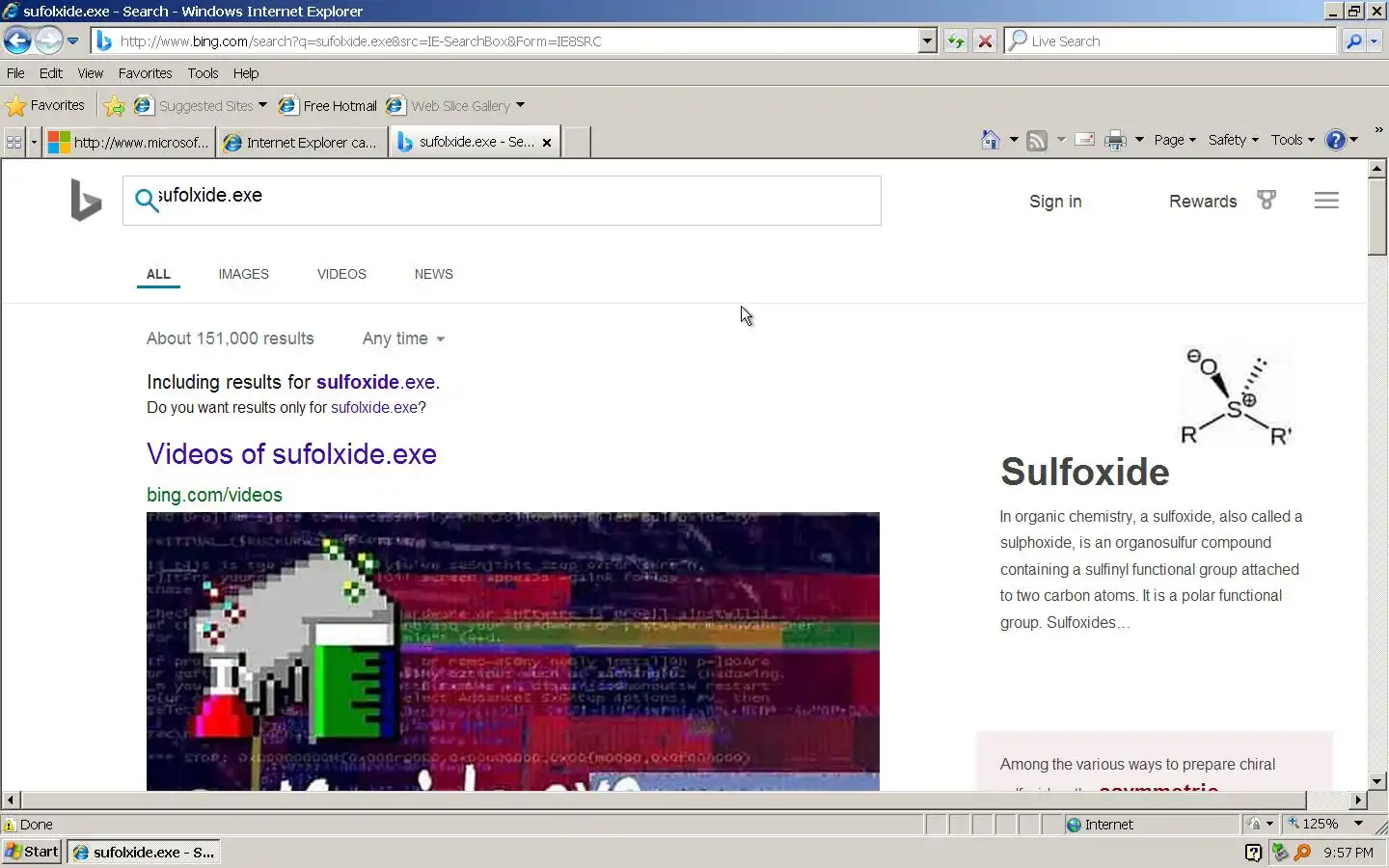Image resolution: width=1389 pixels, height=868 pixels.
Task: Expand the address bar history dropdown
Action: tap(927, 41)
